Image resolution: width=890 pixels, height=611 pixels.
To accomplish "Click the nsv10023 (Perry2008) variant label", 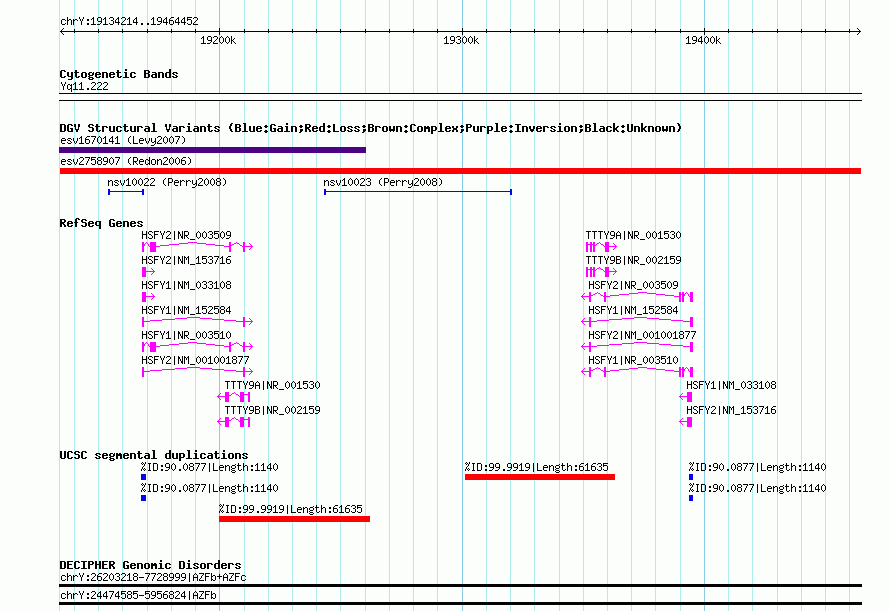I will tap(383, 182).
